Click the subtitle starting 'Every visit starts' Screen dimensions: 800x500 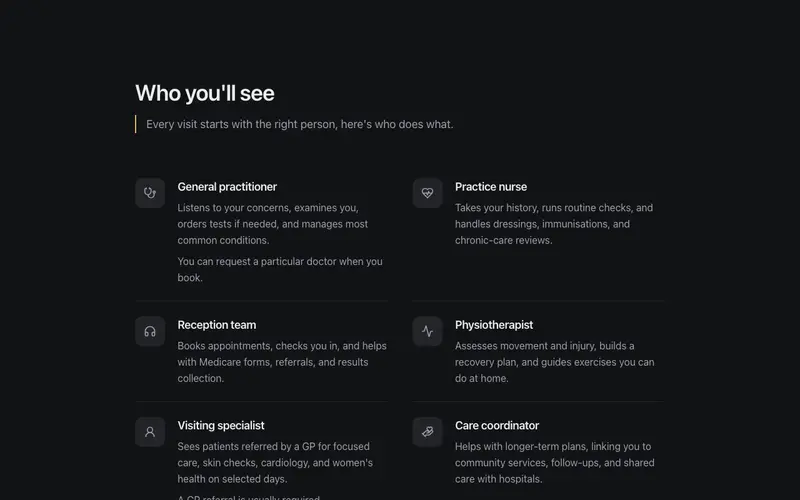point(299,124)
